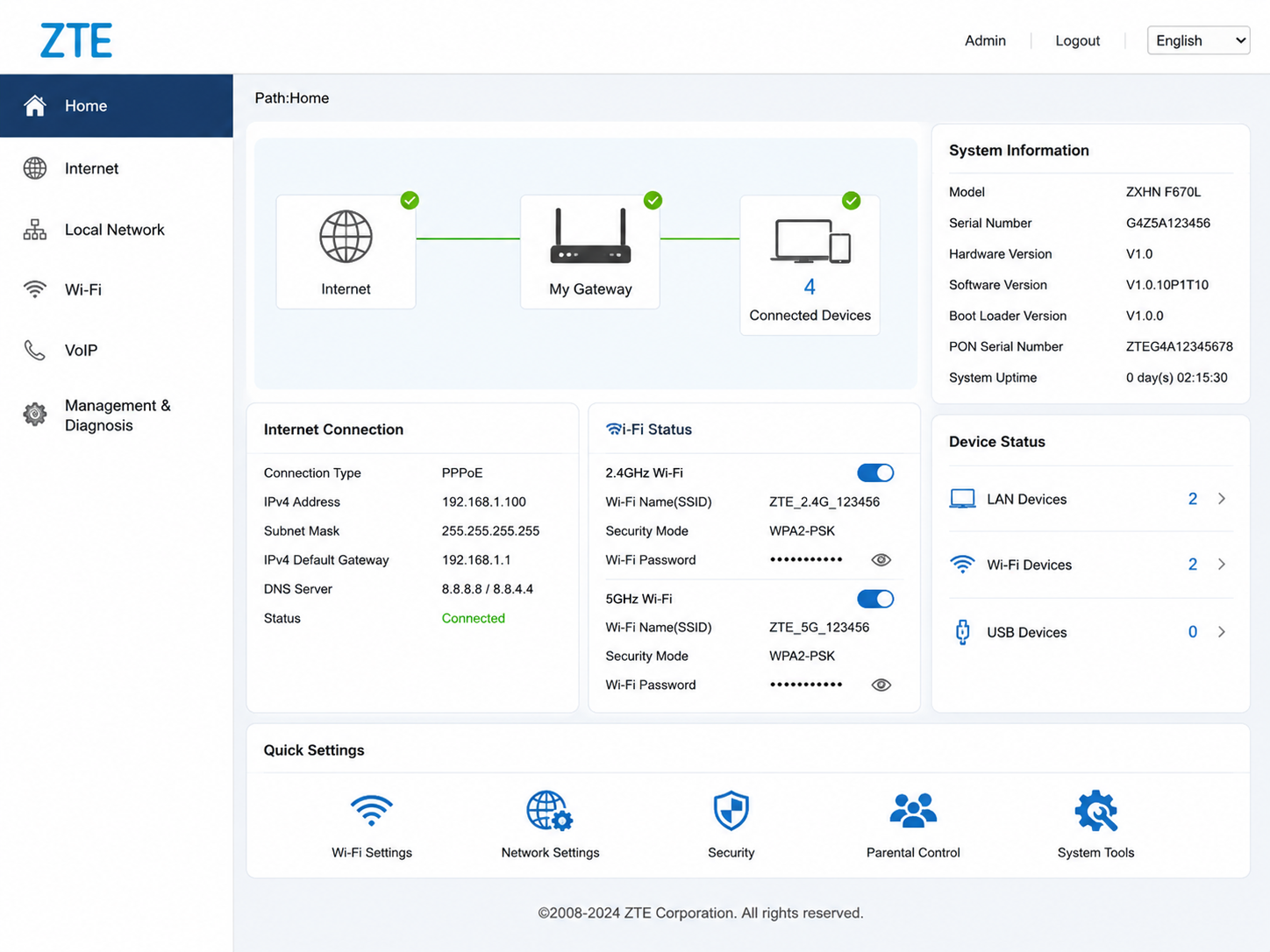
Task: Open Parental Control people icon
Action: (913, 810)
